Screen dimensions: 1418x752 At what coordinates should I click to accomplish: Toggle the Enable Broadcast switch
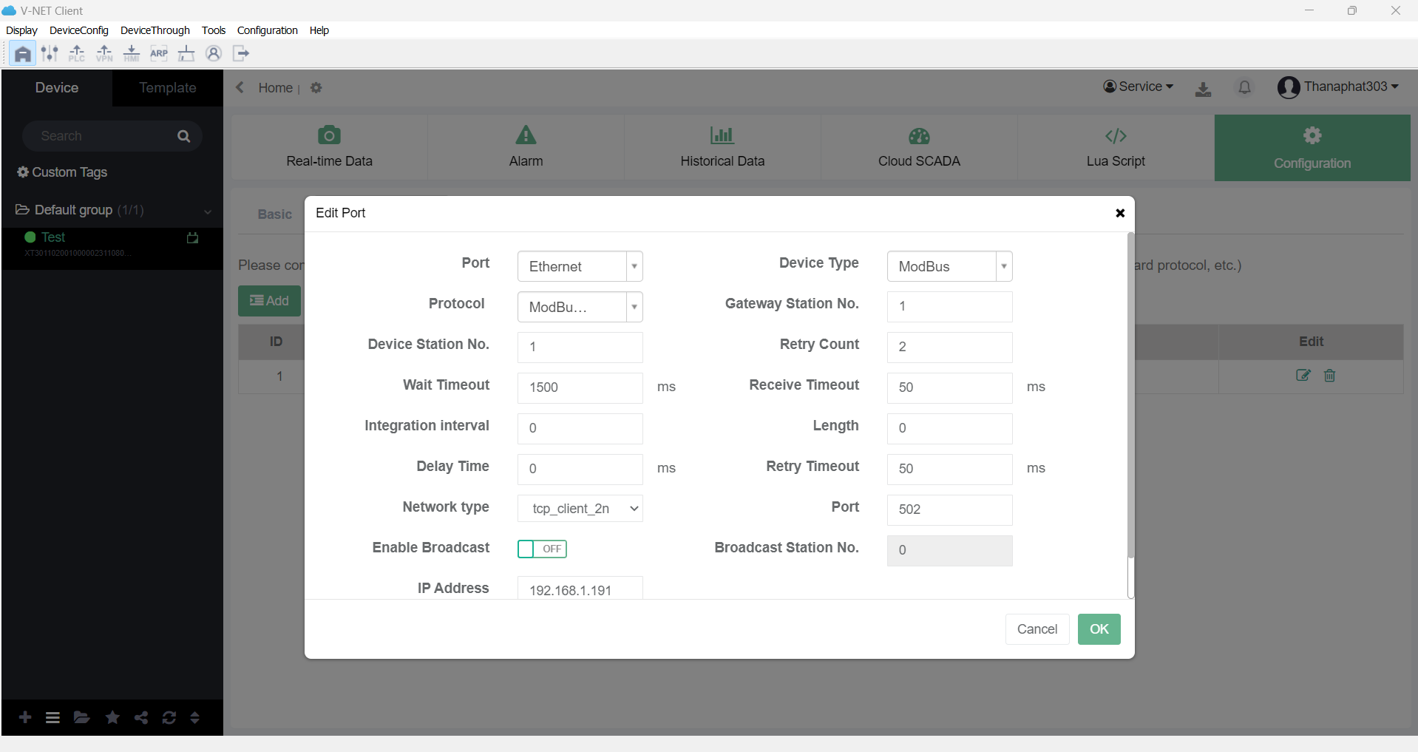pos(542,549)
